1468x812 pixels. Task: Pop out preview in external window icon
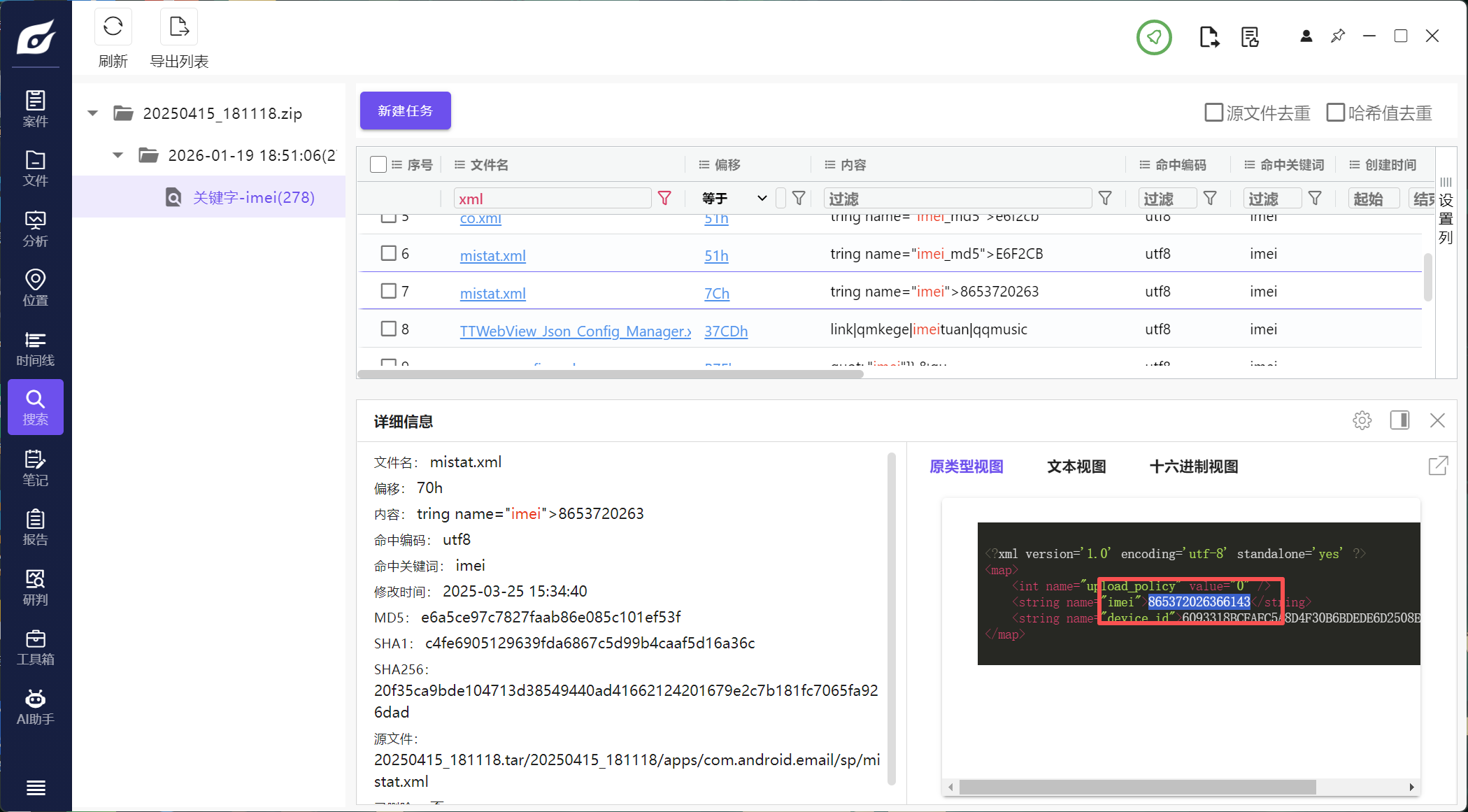point(1438,466)
